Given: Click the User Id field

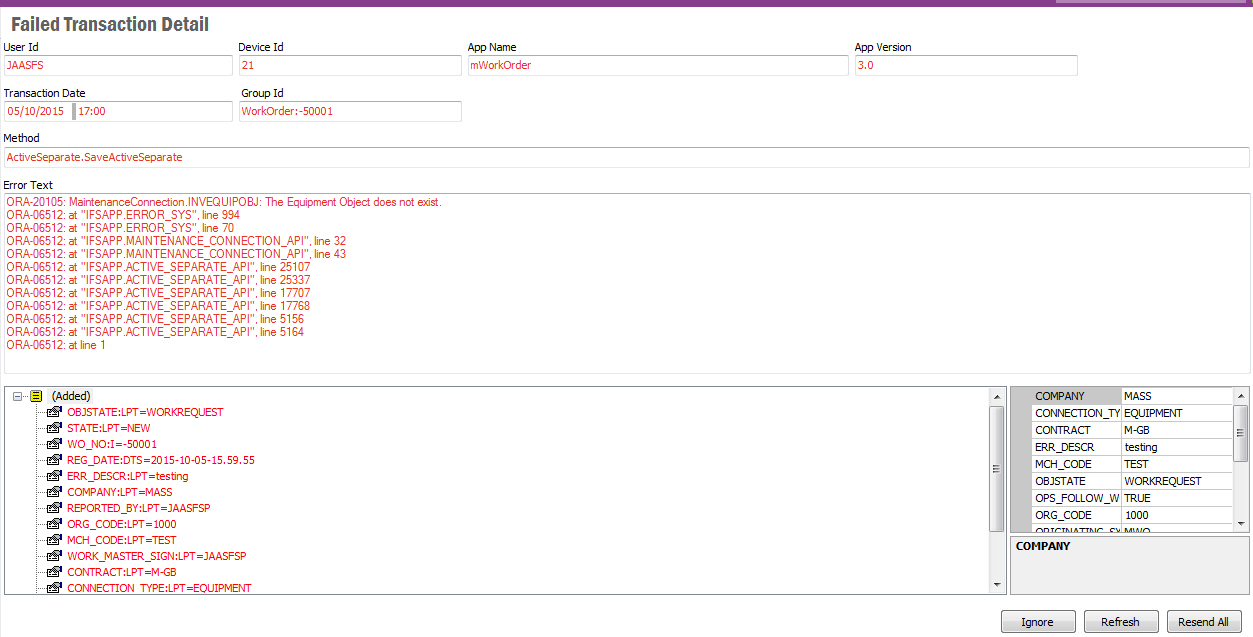Looking at the screenshot, I should click(117, 65).
